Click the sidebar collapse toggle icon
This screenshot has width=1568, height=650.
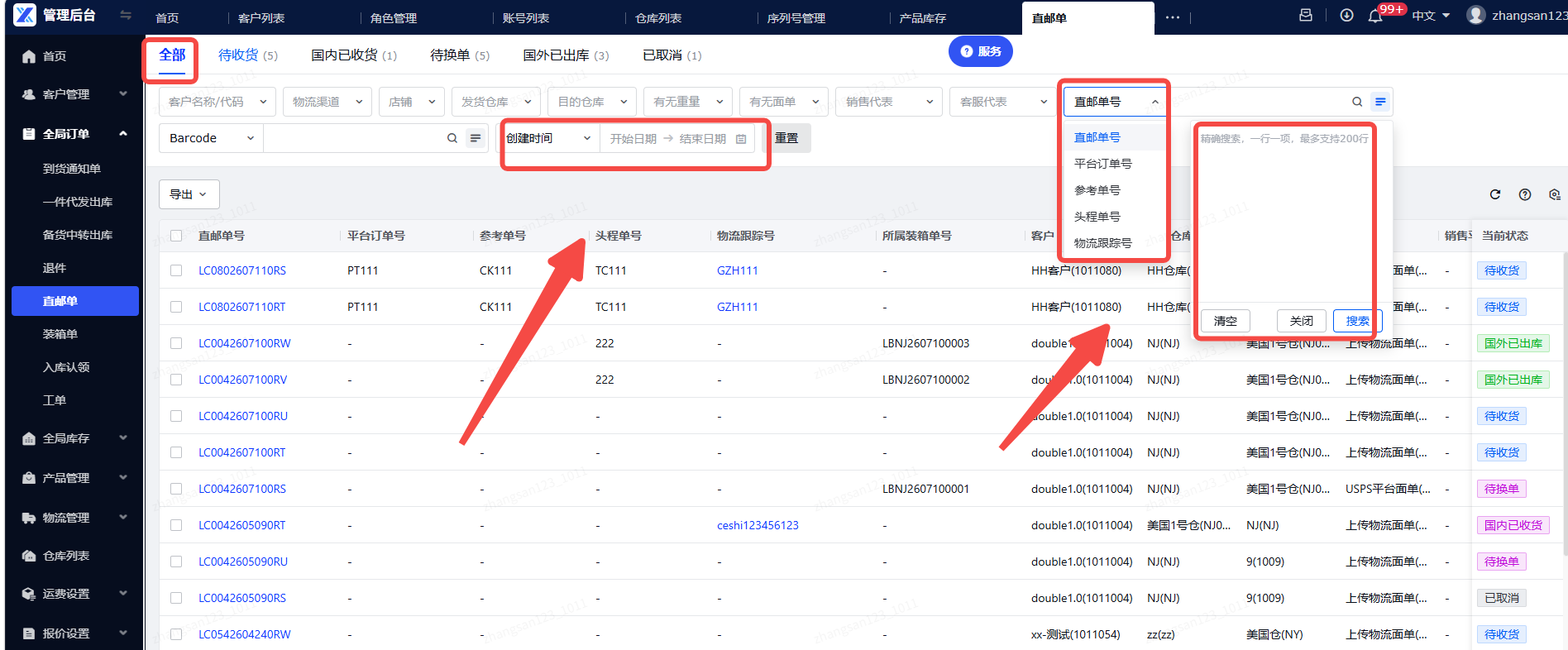pos(126,15)
